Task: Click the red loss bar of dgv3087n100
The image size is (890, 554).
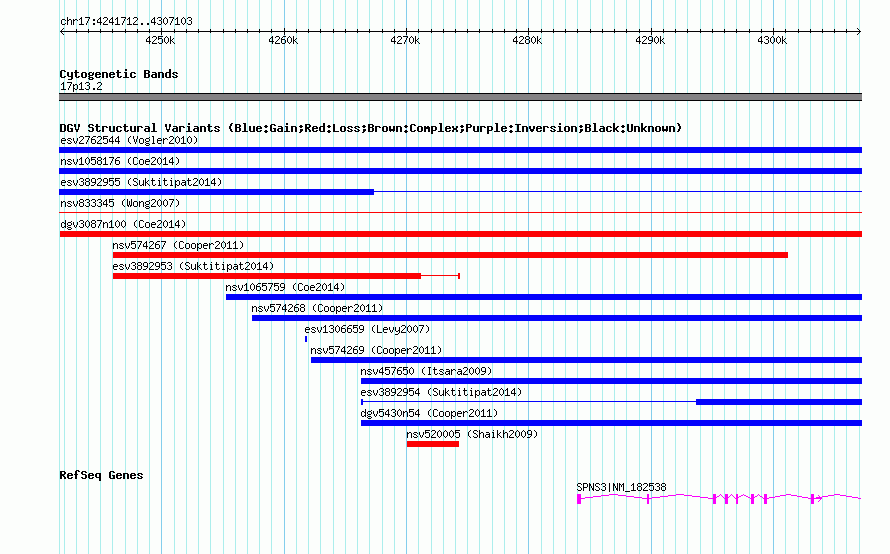Action: point(460,234)
